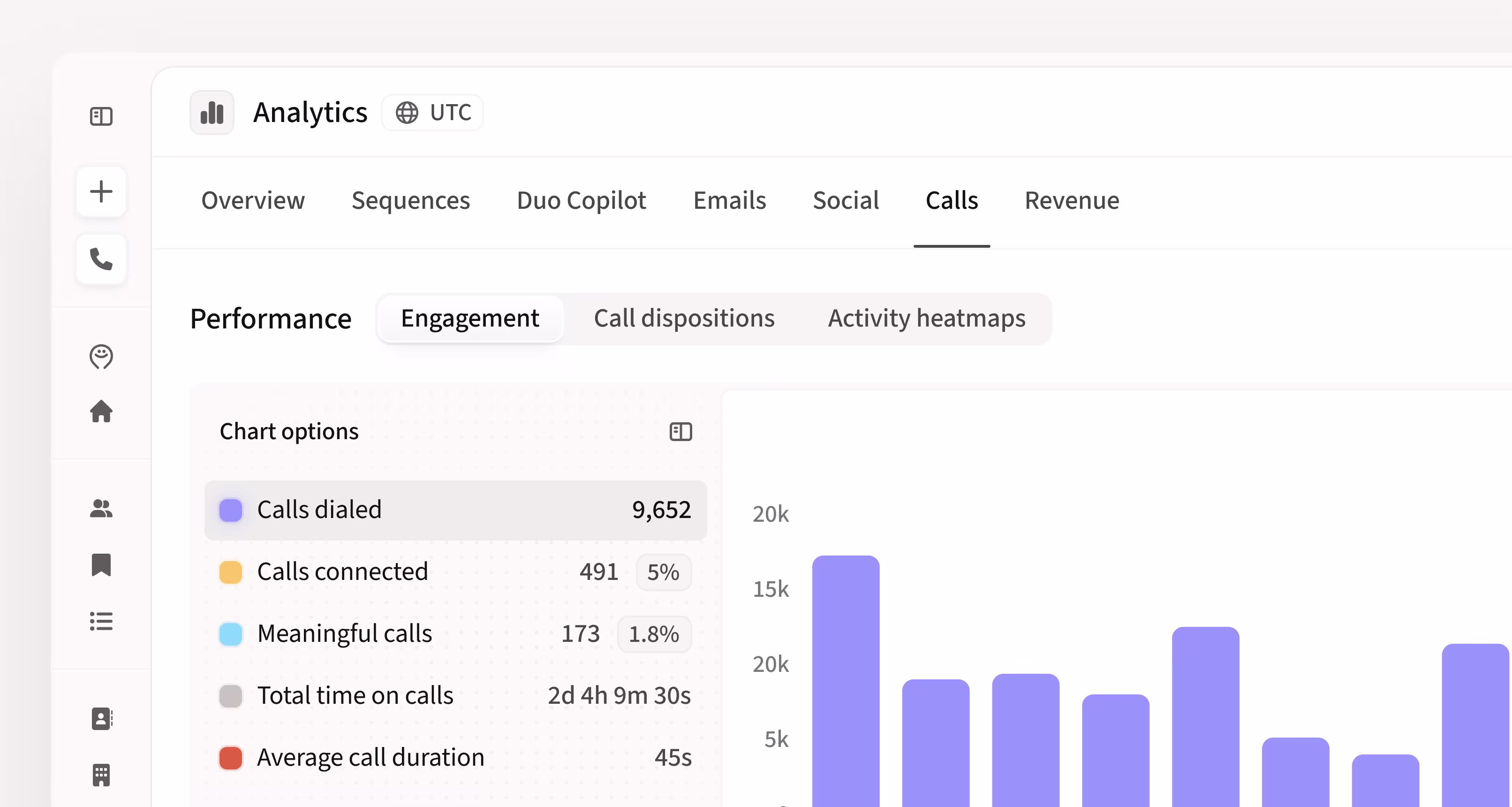Click the Chart options title
1512x807 pixels.
coord(289,432)
